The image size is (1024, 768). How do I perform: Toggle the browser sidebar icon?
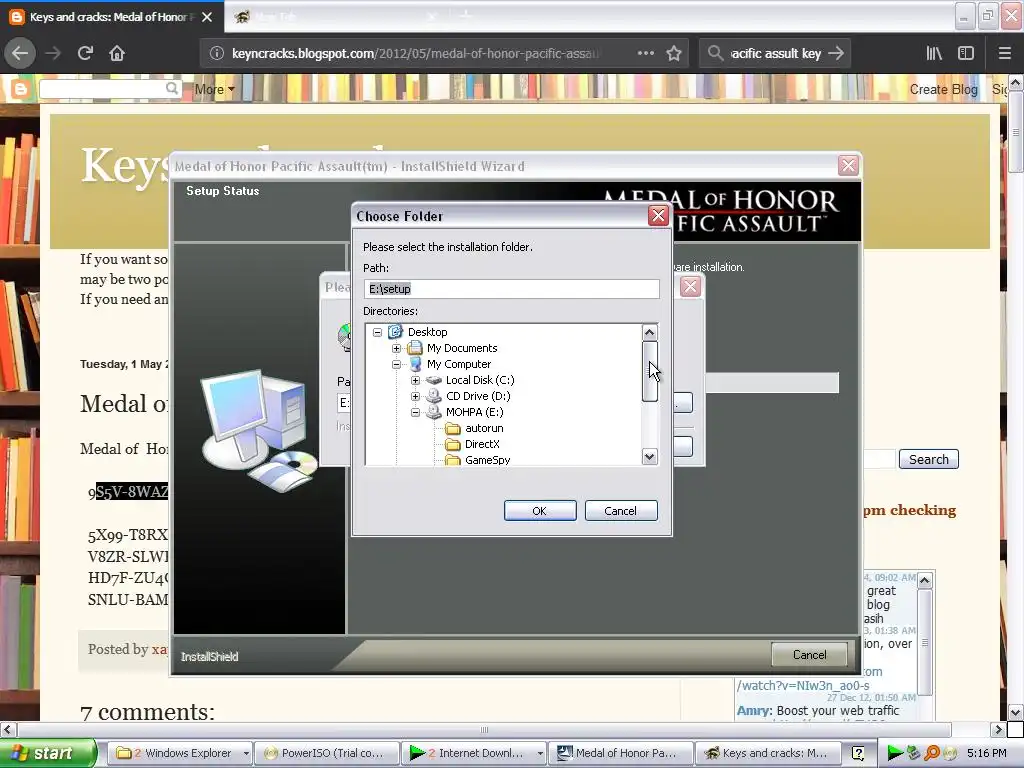[966, 53]
